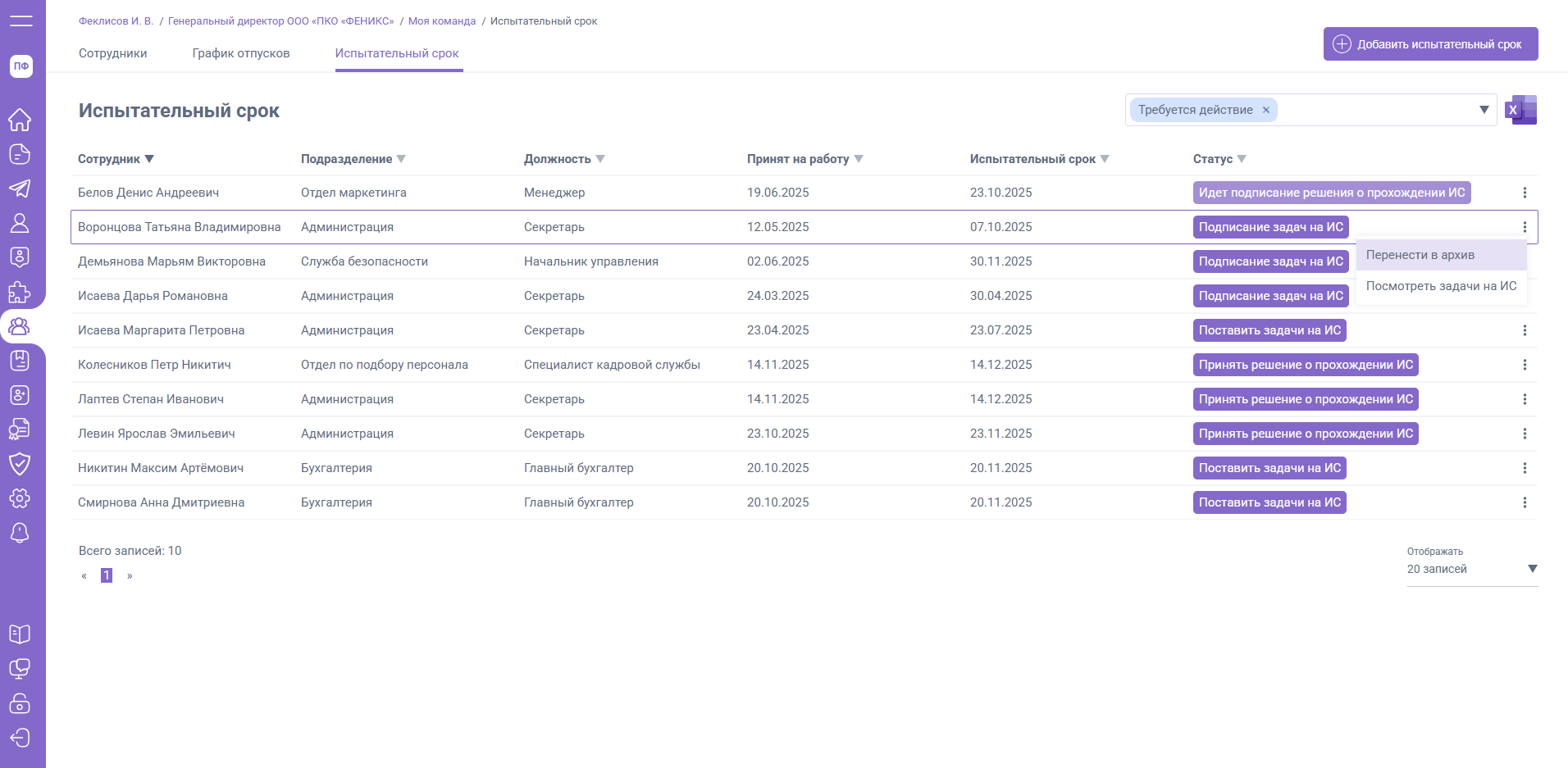Click 'Добавить испытательный срок' button
The image size is (1568, 768).
click(1430, 44)
